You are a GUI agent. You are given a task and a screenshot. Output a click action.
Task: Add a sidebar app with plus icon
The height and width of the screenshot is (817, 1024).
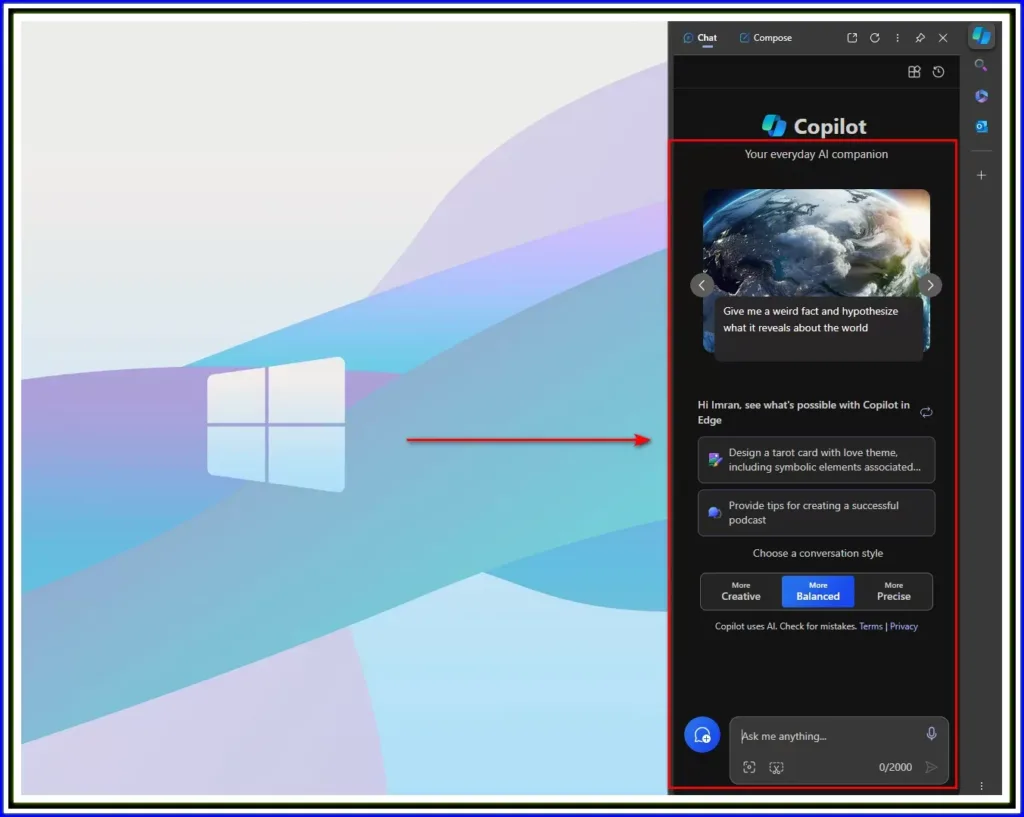(981, 175)
